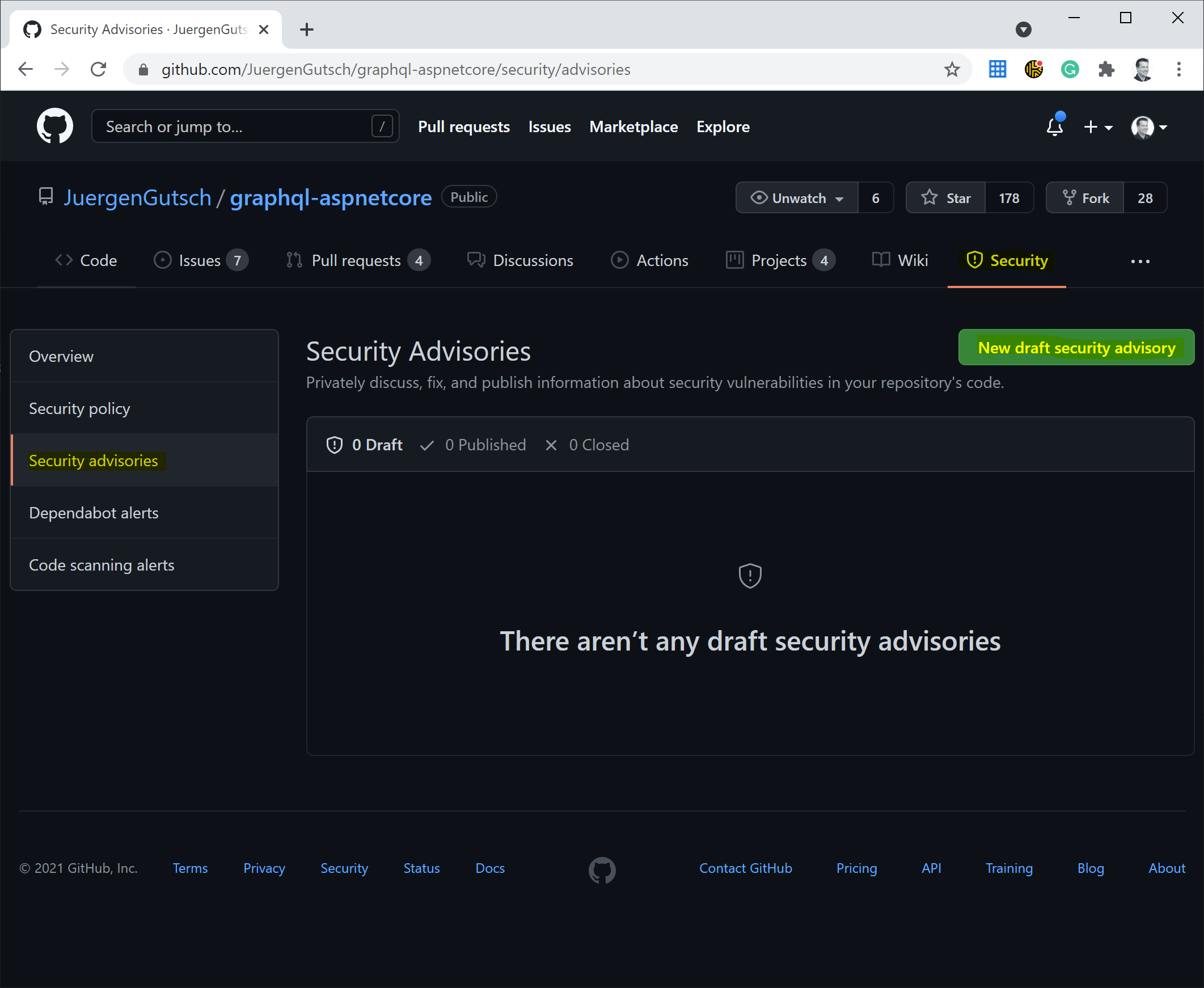Select Security advisories in the sidebar
Image resolution: width=1204 pixels, height=988 pixels.
(145, 461)
